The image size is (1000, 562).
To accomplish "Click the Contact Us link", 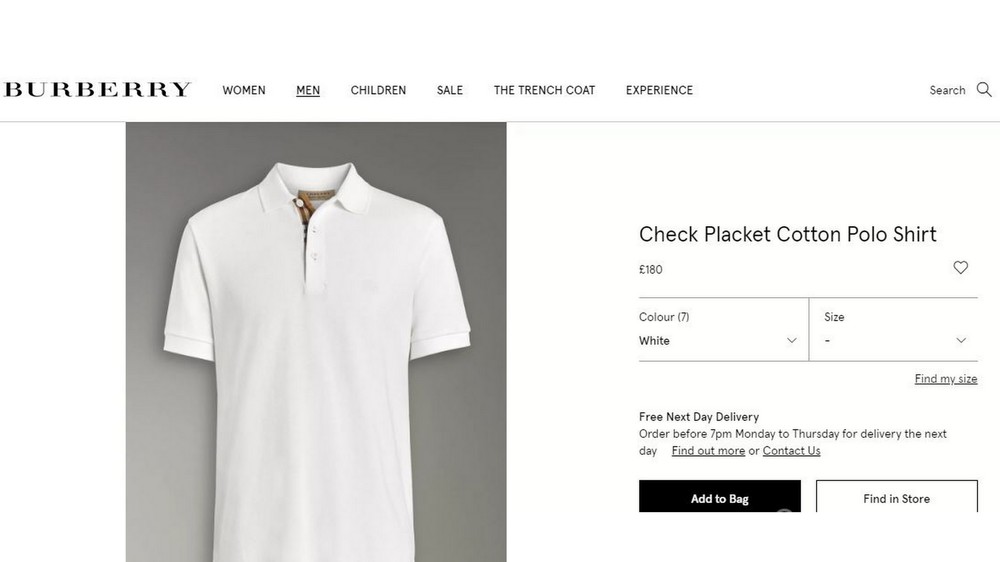I will (791, 451).
